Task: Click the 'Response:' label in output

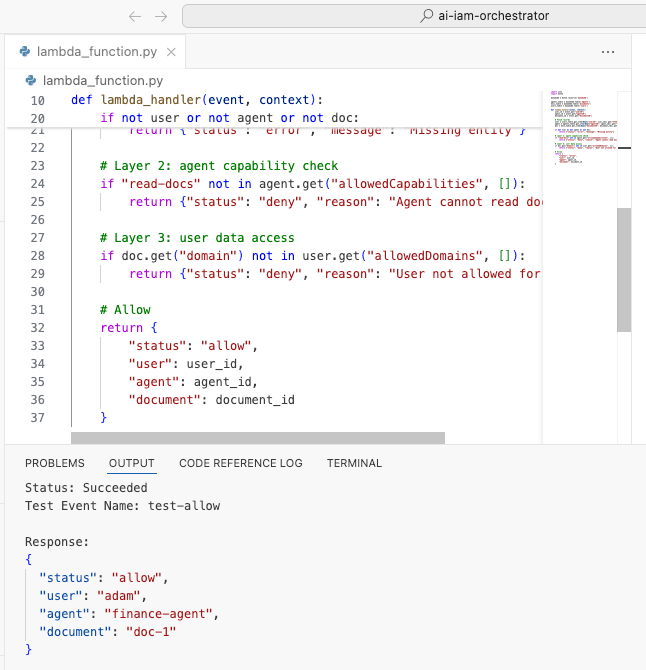Action: pos(57,542)
